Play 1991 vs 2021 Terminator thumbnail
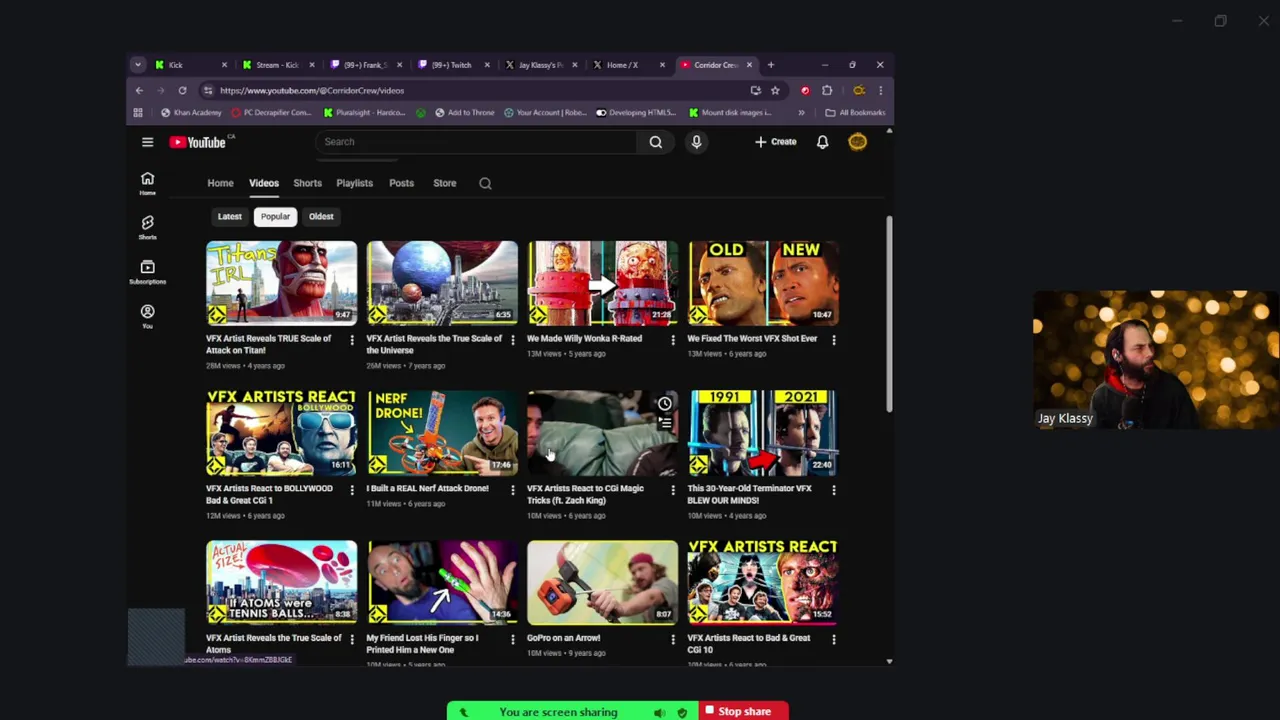Viewport: 1280px width, 720px height. coord(763,433)
